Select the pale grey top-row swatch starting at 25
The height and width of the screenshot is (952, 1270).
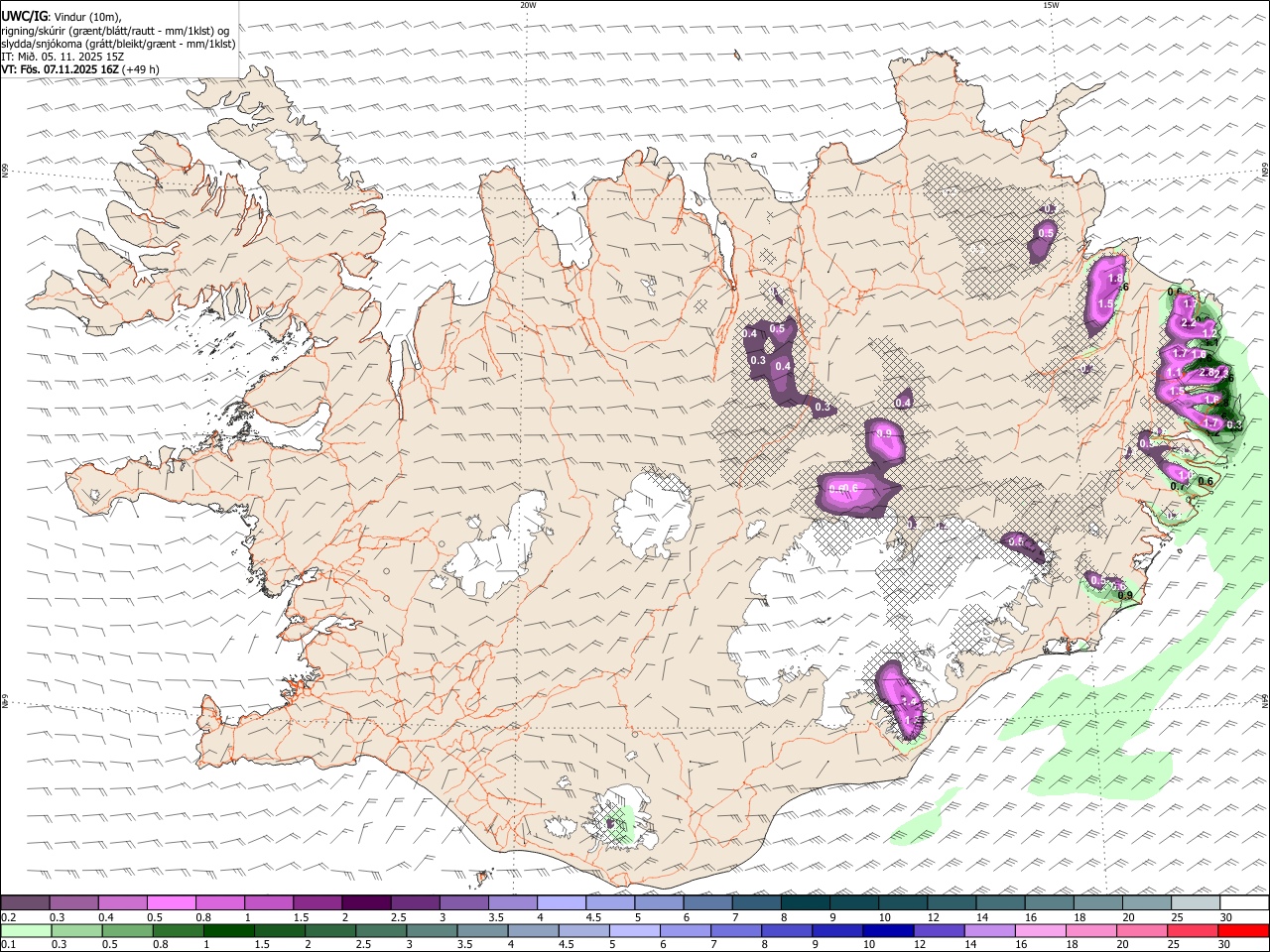1195,903
